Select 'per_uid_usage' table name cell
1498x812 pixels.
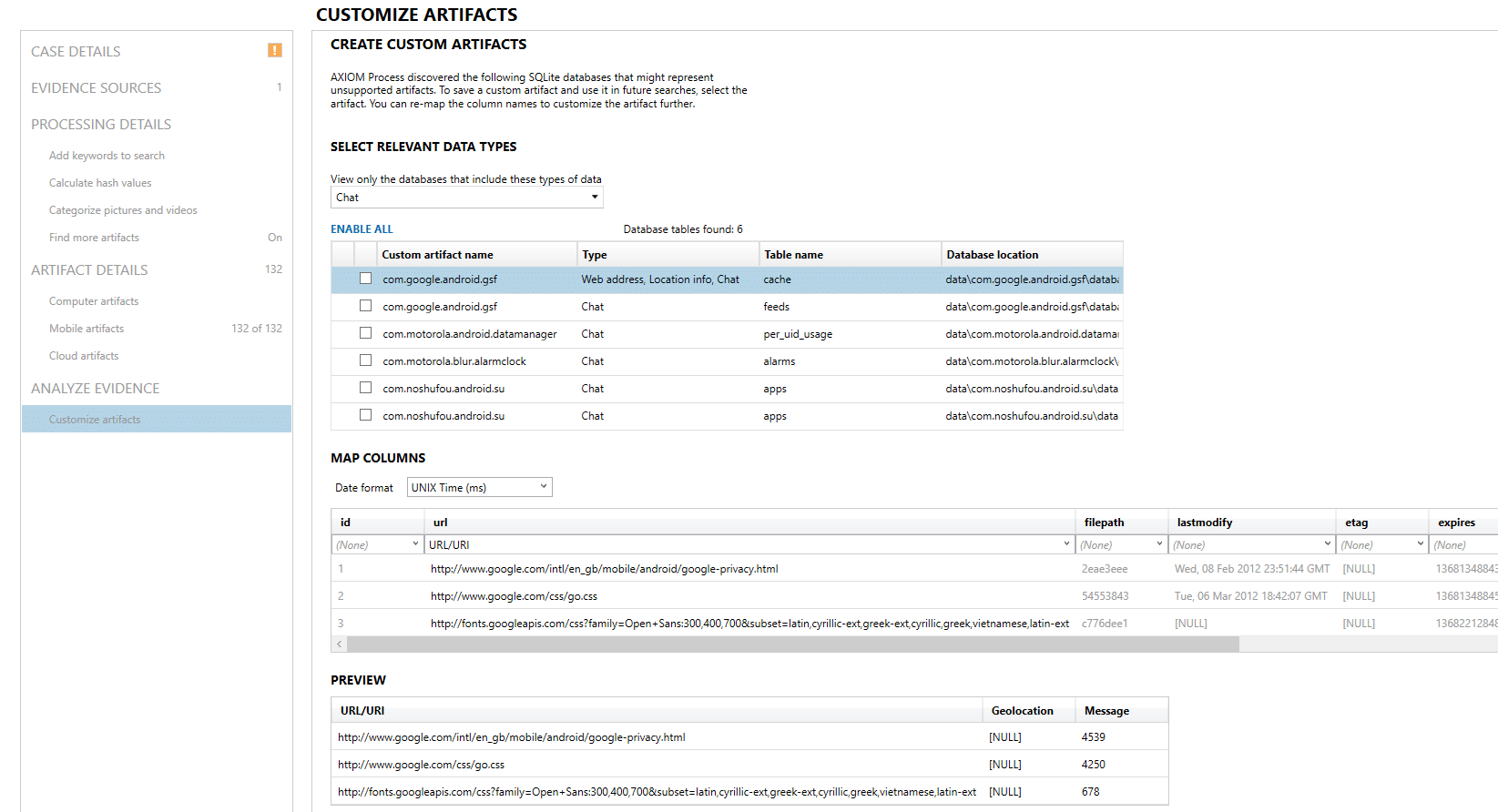(x=798, y=334)
